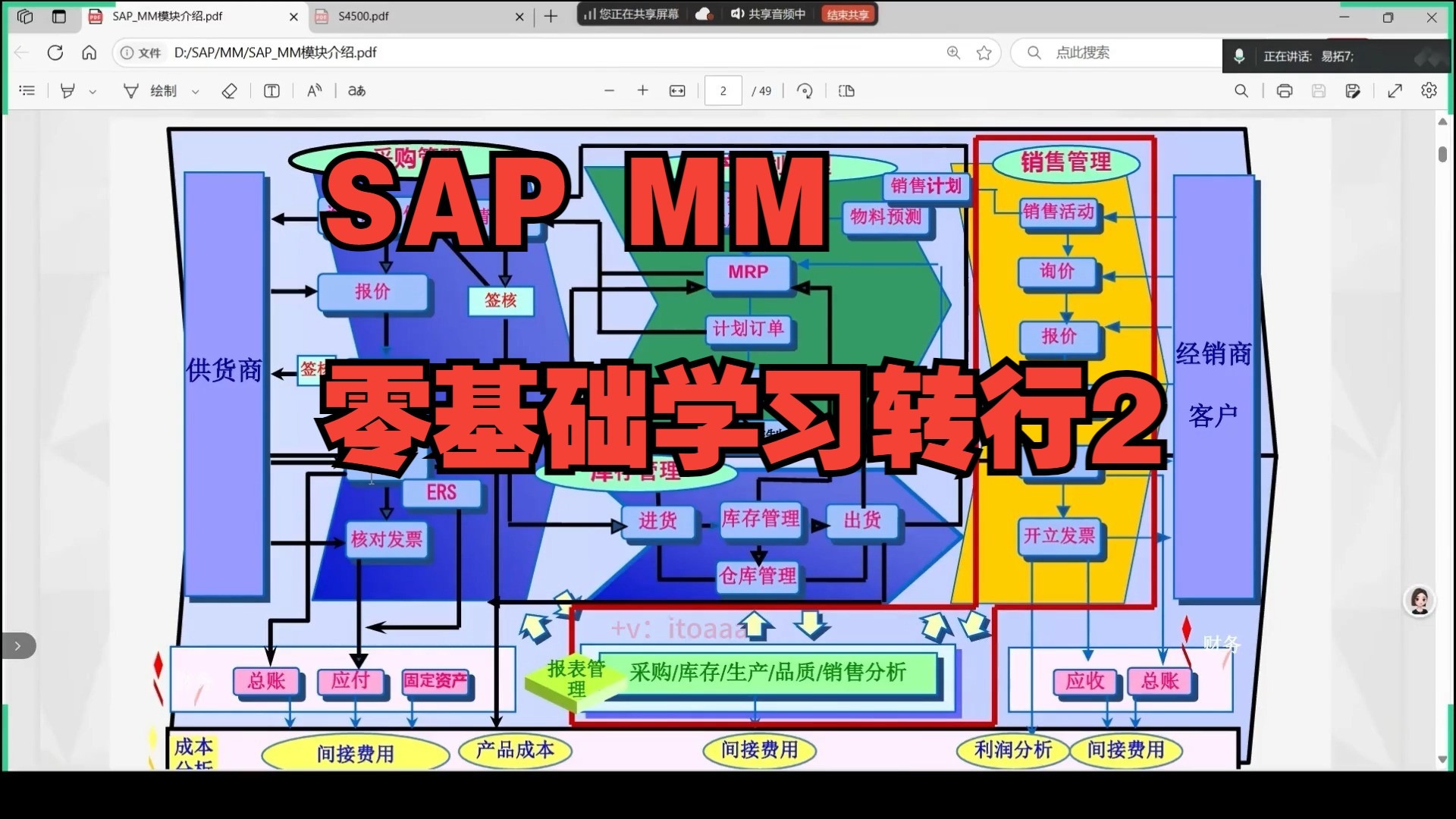Click the 共享音频中 indicator
The height and width of the screenshot is (819, 1456).
pyautogui.click(x=767, y=14)
